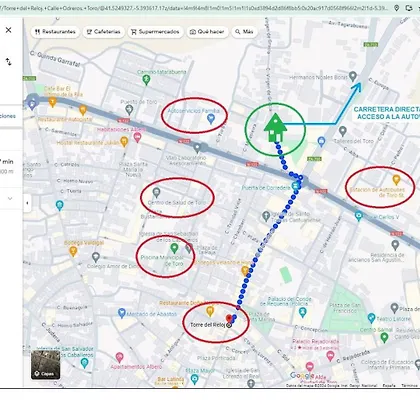Select the Puerta de Corredera landmark pin
Image resolution: width=420 pixels, height=420 pixels.
[x=295, y=186]
